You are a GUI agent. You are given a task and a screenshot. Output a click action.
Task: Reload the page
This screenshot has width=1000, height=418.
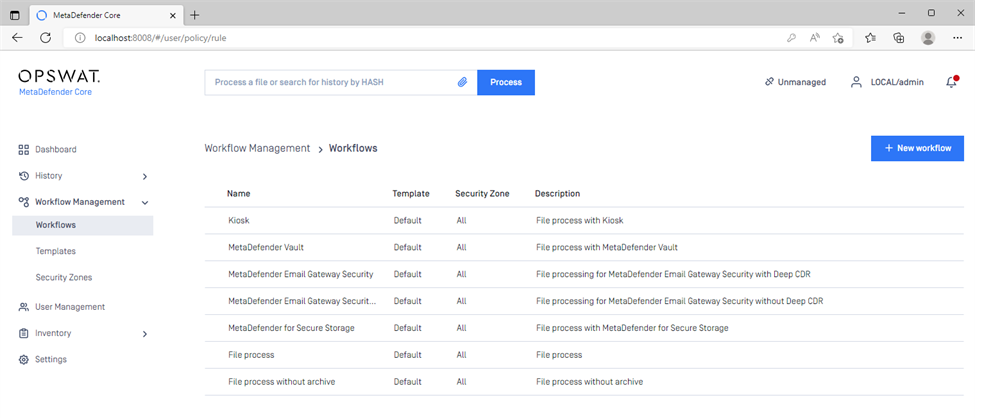pos(45,38)
